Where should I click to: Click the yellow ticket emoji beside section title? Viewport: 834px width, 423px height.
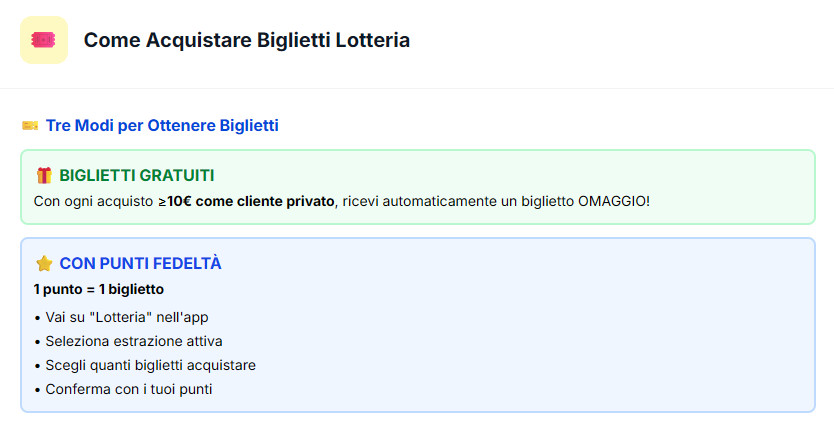click(x=30, y=126)
